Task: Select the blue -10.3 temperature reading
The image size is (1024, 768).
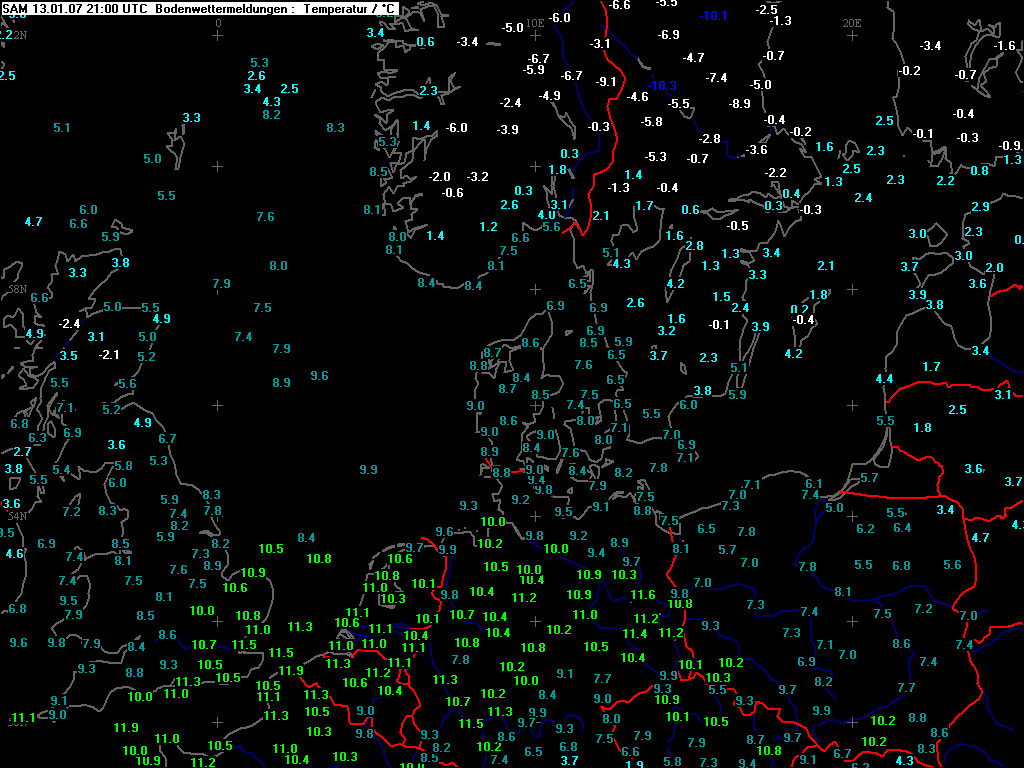Action: (x=662, y=85)
